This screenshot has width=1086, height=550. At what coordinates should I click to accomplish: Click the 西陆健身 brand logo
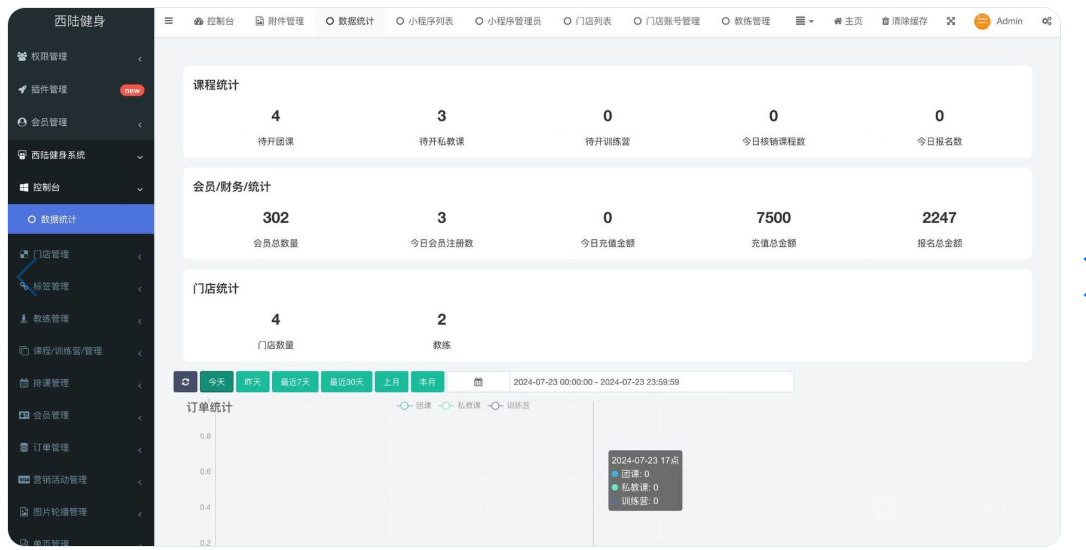pyautogui.click(x=80, y=21)
